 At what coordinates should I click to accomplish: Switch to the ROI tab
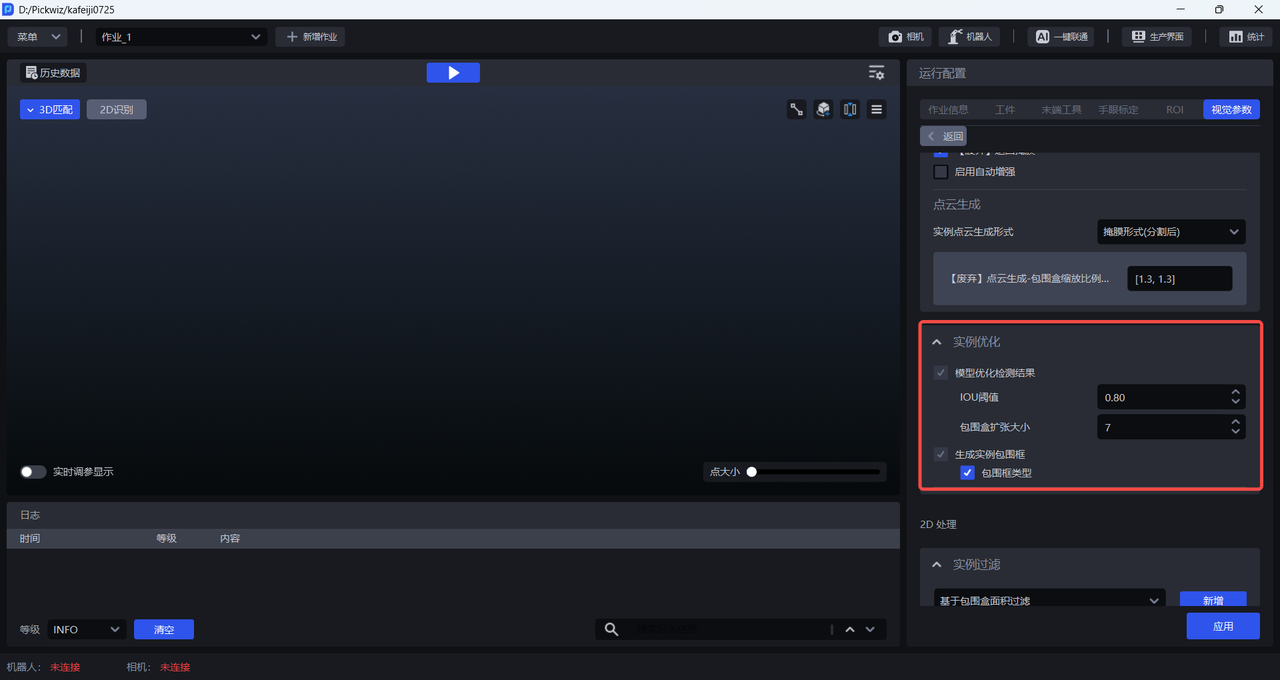point(1174,110)
